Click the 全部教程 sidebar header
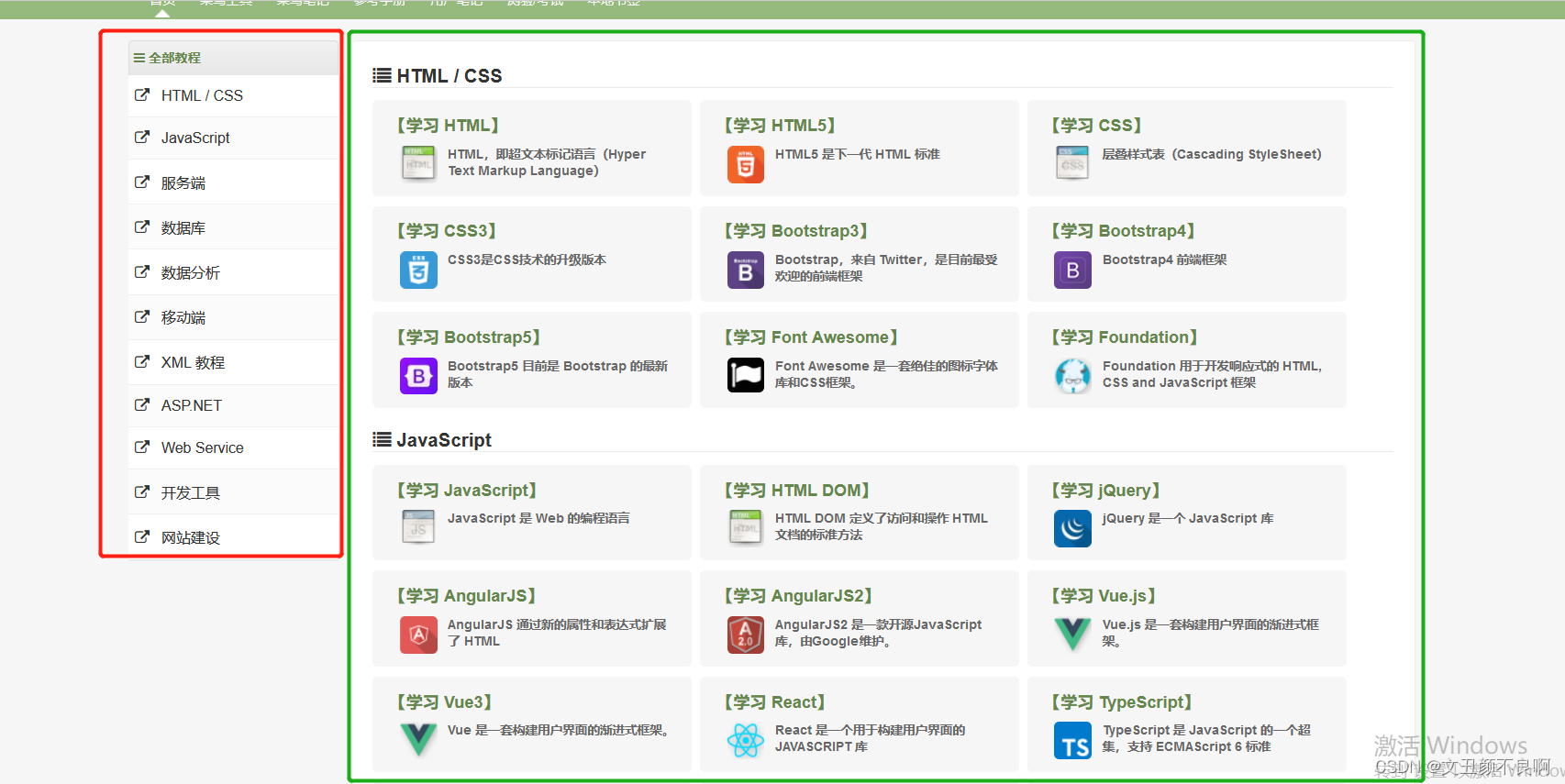Image resolution: width=1565 pixels, height=784 pixels. click(x=234, y=58)
